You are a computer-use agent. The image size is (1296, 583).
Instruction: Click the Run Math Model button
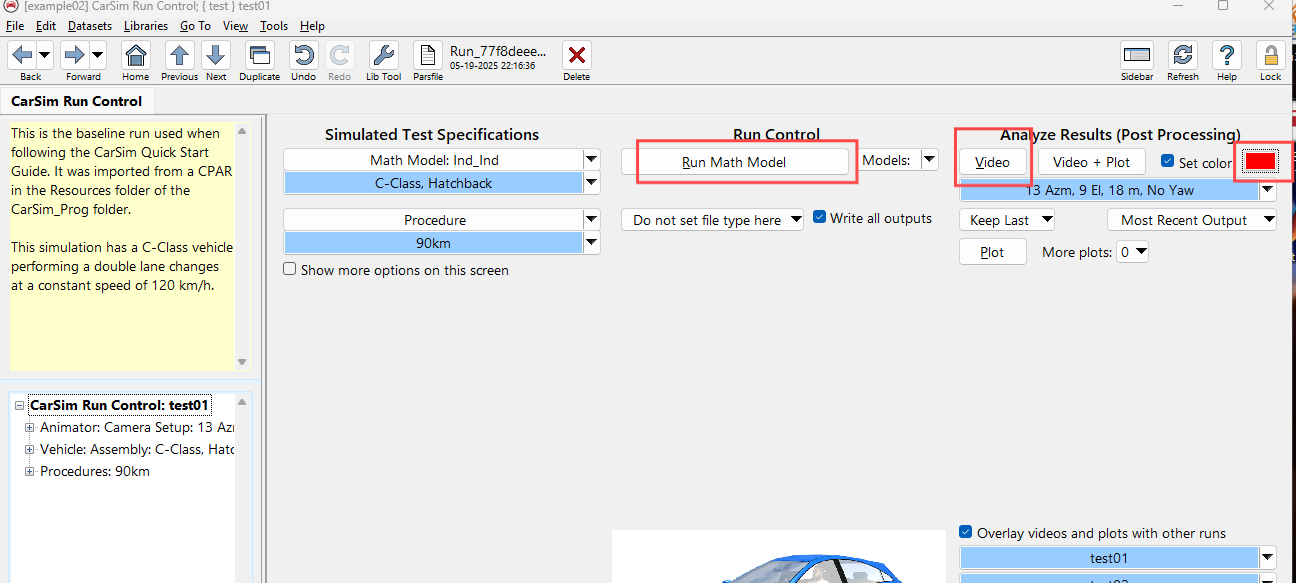click(735, 162)
